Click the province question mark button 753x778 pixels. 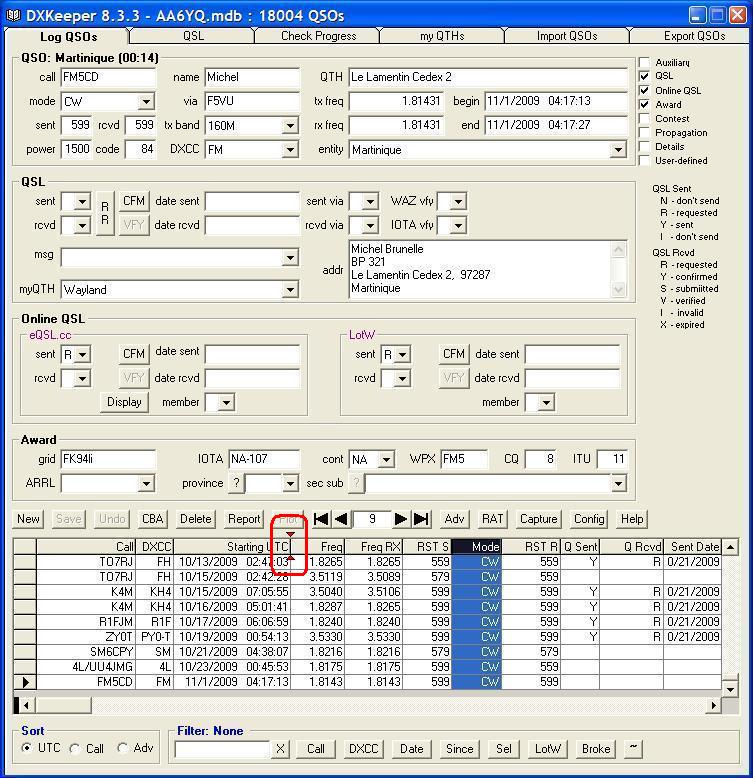pyautogui.click(x=236, y=483)
